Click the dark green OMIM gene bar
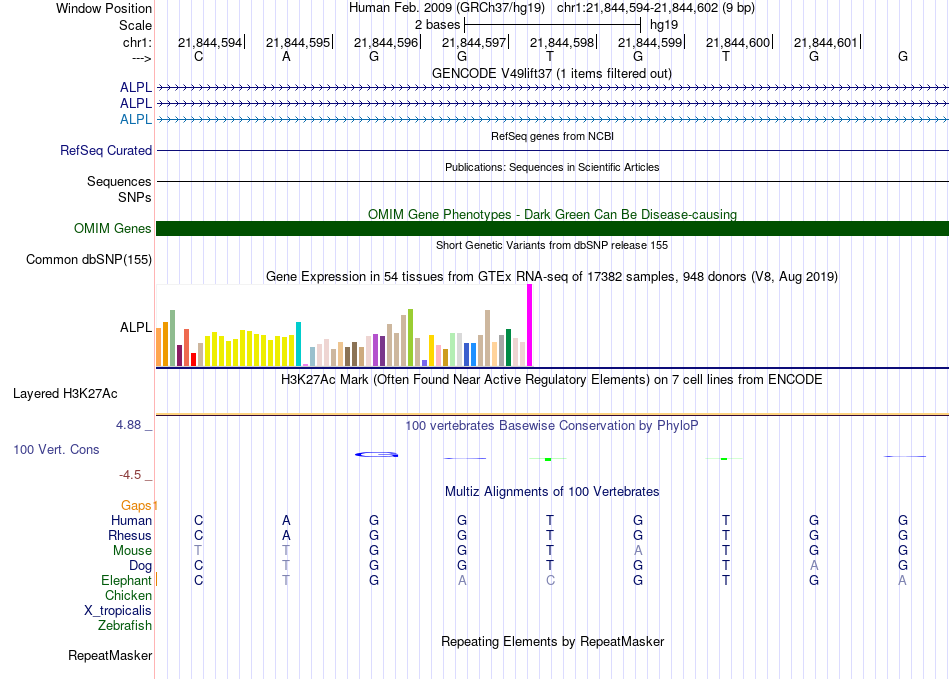Viewport: 950px width, 679px height. coord(552,228)
